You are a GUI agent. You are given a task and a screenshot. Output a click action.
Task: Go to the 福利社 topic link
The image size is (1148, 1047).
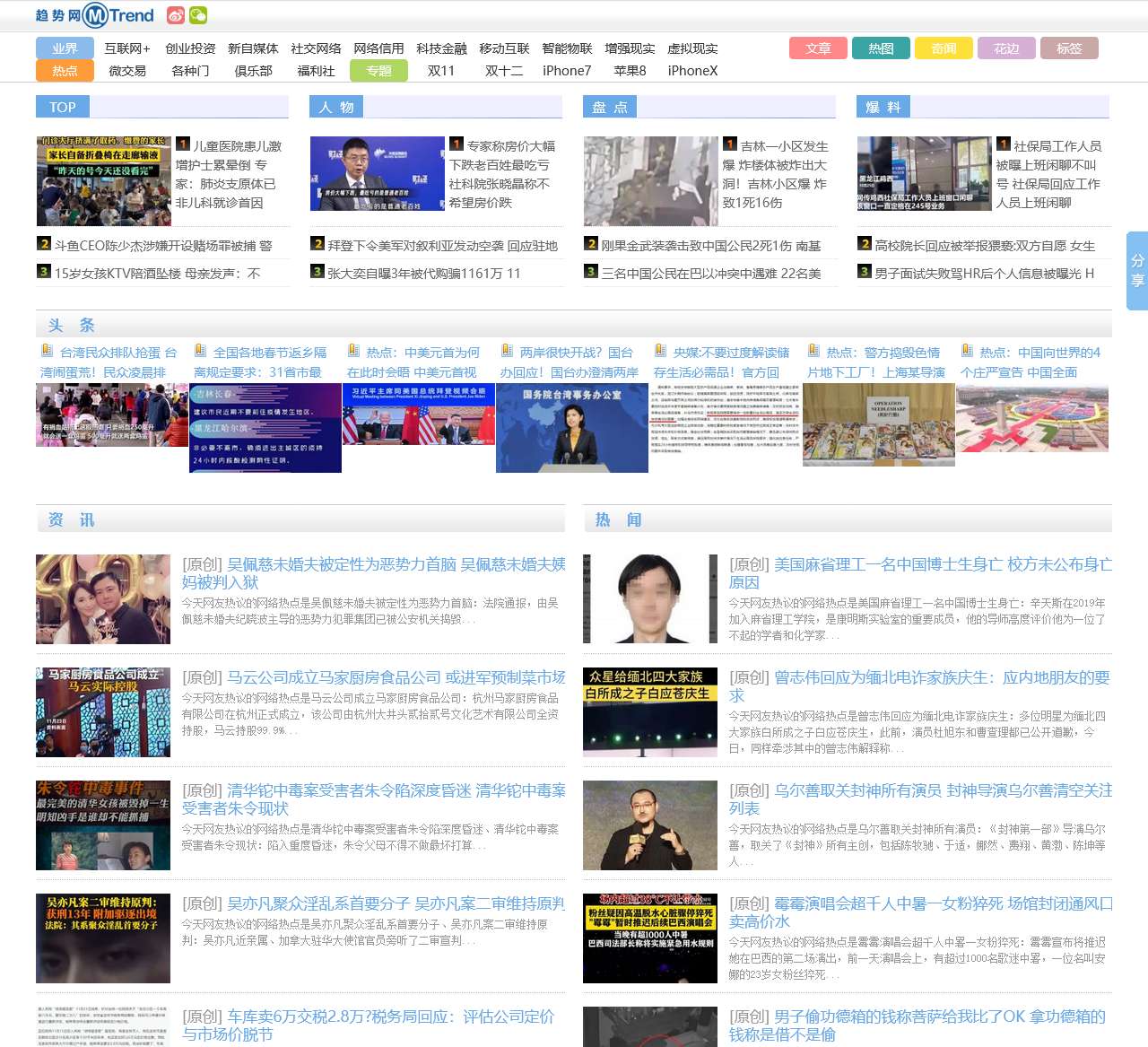click(316, 71)
